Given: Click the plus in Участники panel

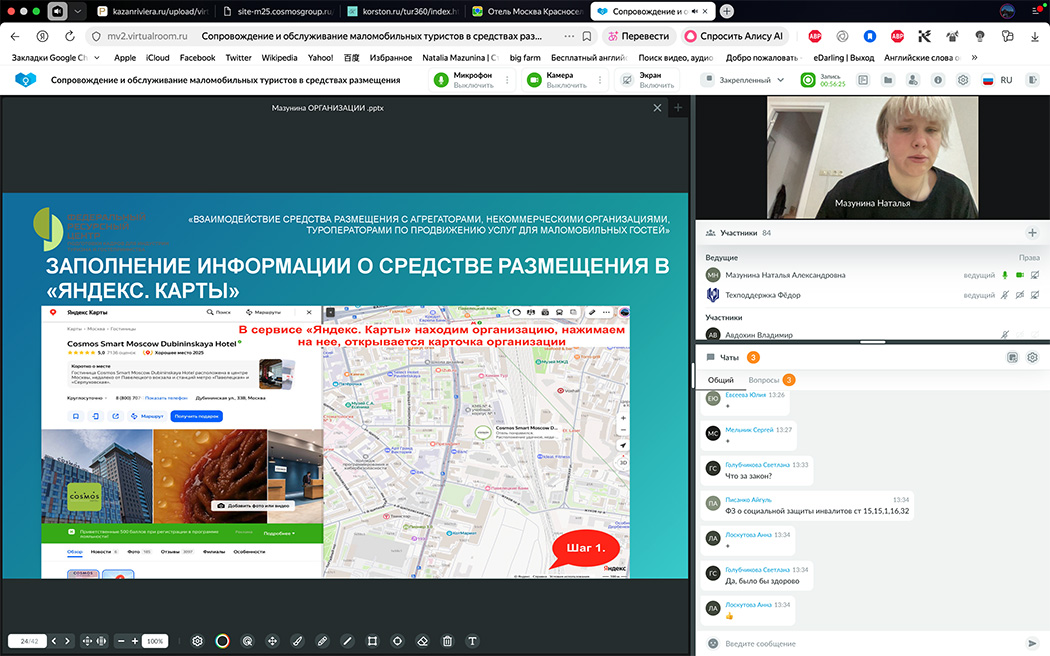Looking at the screenshot, I should click(x=1032, y=233).
